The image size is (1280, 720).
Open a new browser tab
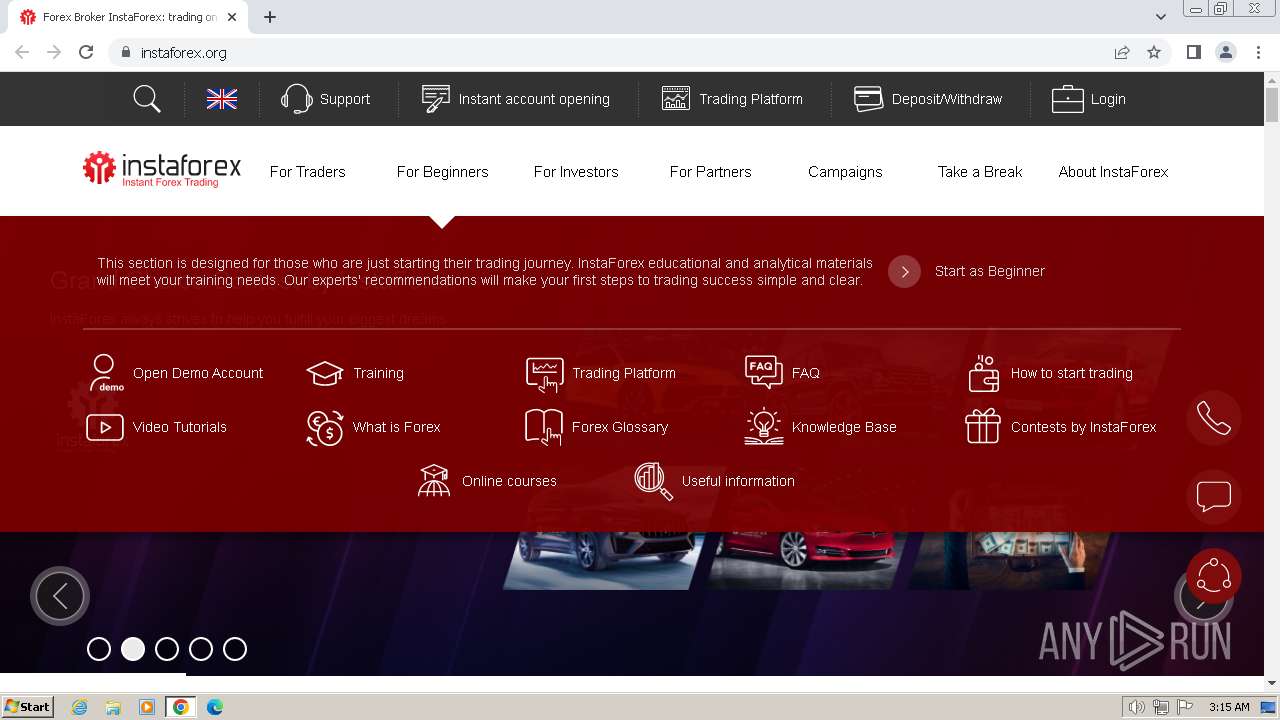(270, 16)
